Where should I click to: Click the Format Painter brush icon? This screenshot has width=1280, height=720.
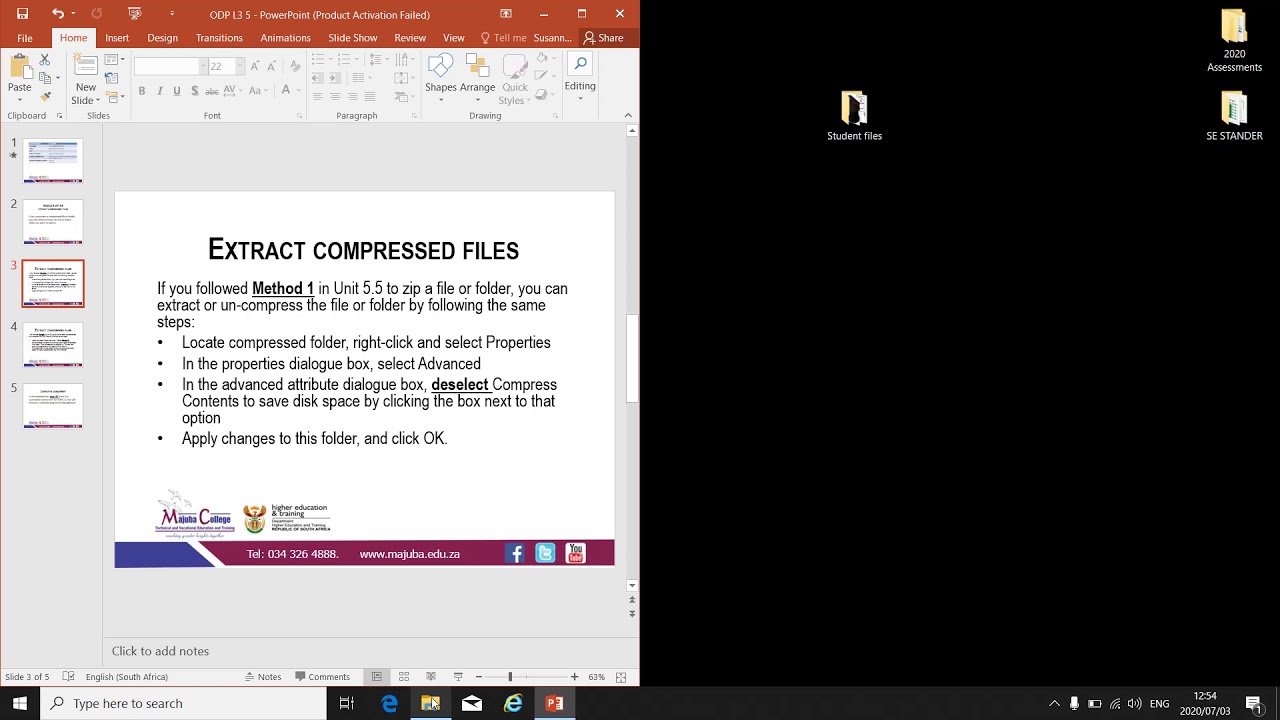(45, 96)
